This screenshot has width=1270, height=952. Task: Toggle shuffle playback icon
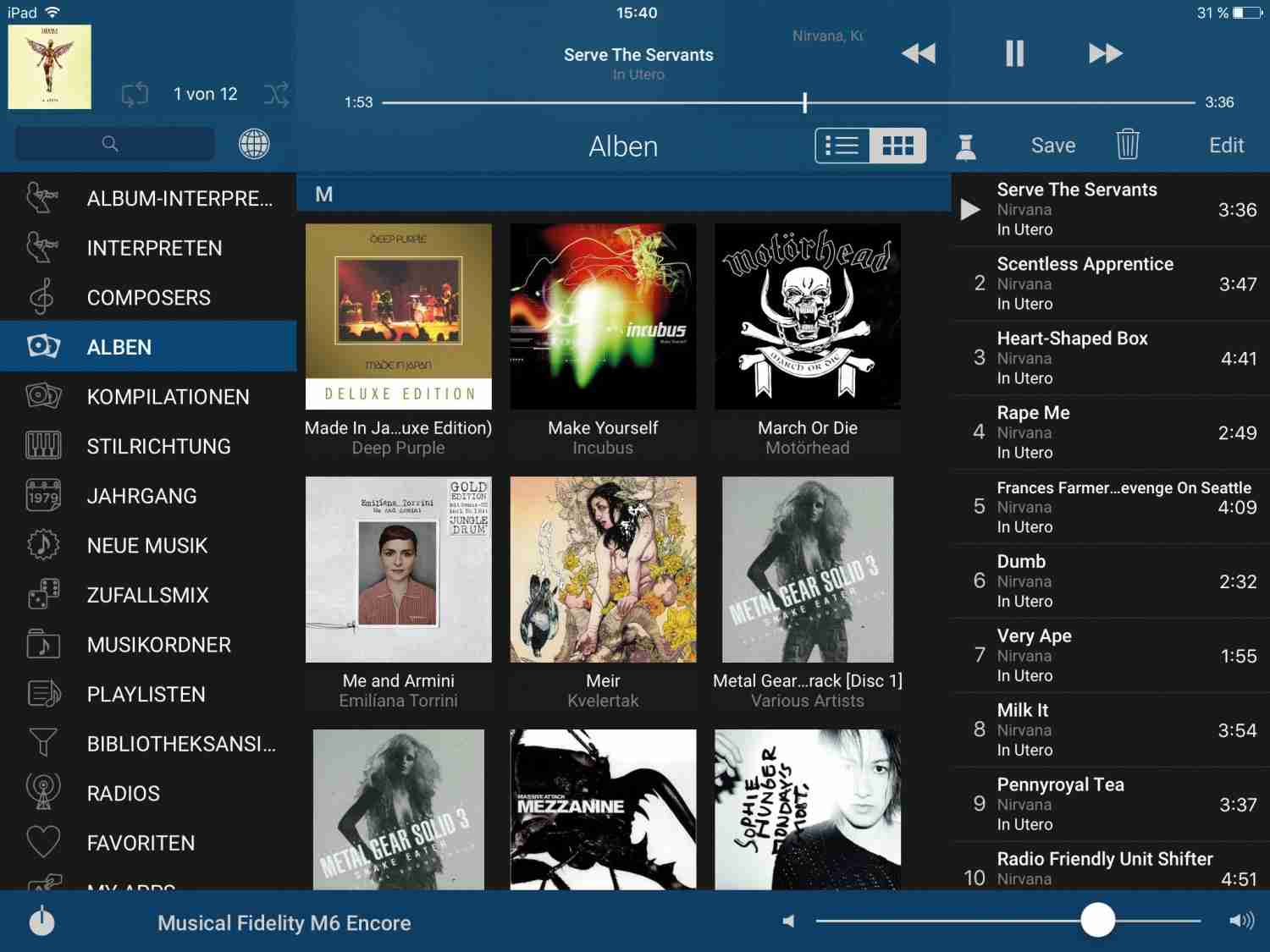[x=276, y=94]
